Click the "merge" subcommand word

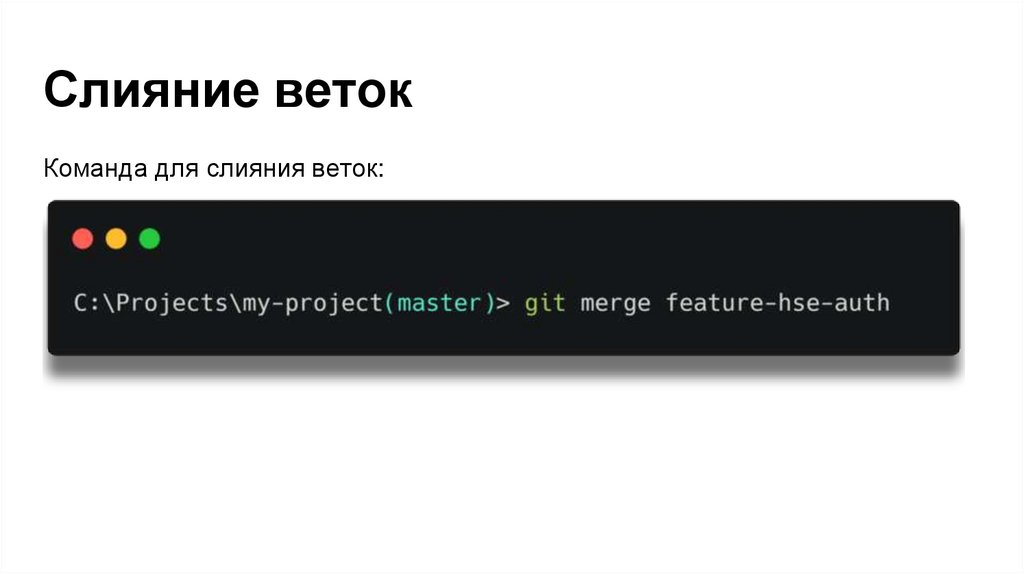pyautogui.click(x=616, y=302)
